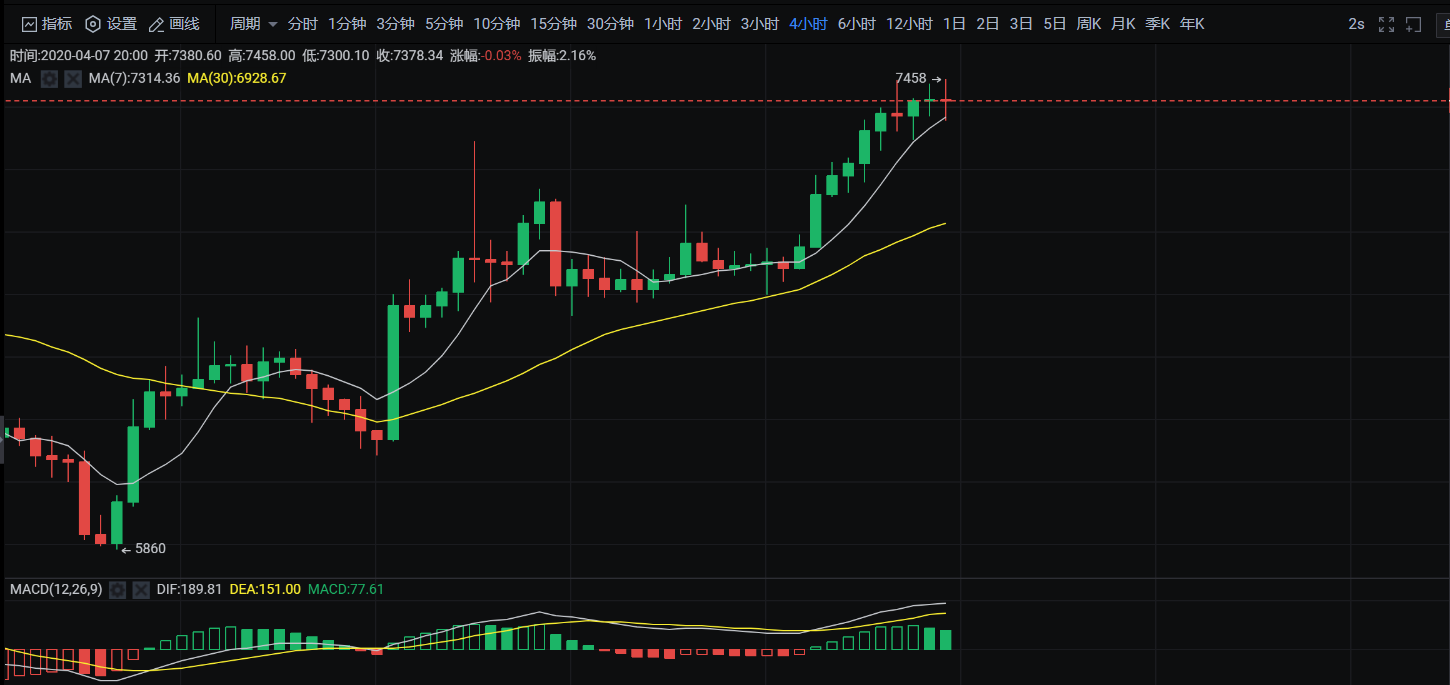
Task: Expand the 季K seasonal candle option
Action: [x=1157, y=23]
